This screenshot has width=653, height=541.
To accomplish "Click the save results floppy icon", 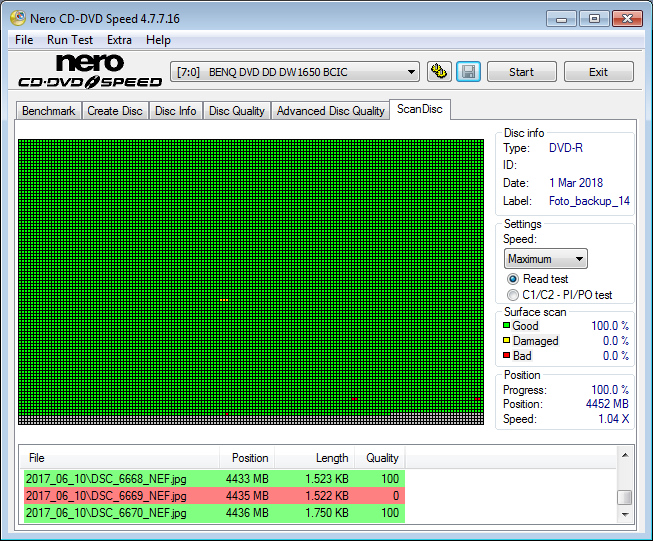I will (x=469, y=72).
